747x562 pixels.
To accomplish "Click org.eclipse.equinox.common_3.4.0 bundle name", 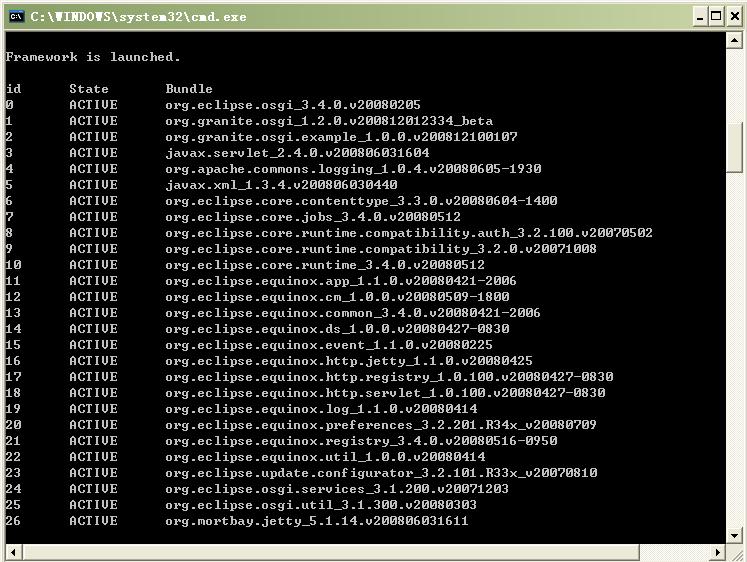I will point(353,313).
